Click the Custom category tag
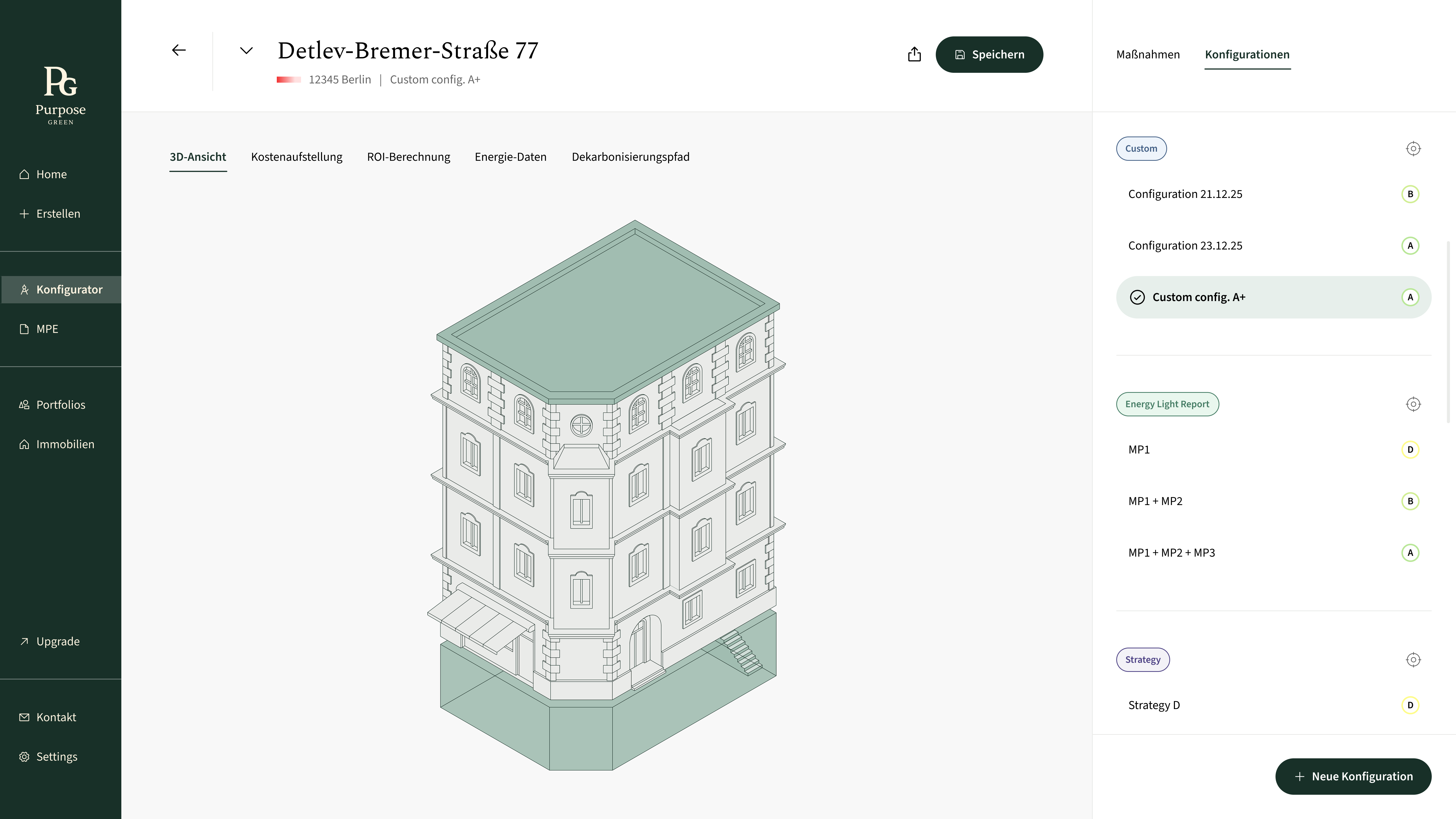The width and height of the screenshot is (1456, 819). click(x=1141, y=149)
